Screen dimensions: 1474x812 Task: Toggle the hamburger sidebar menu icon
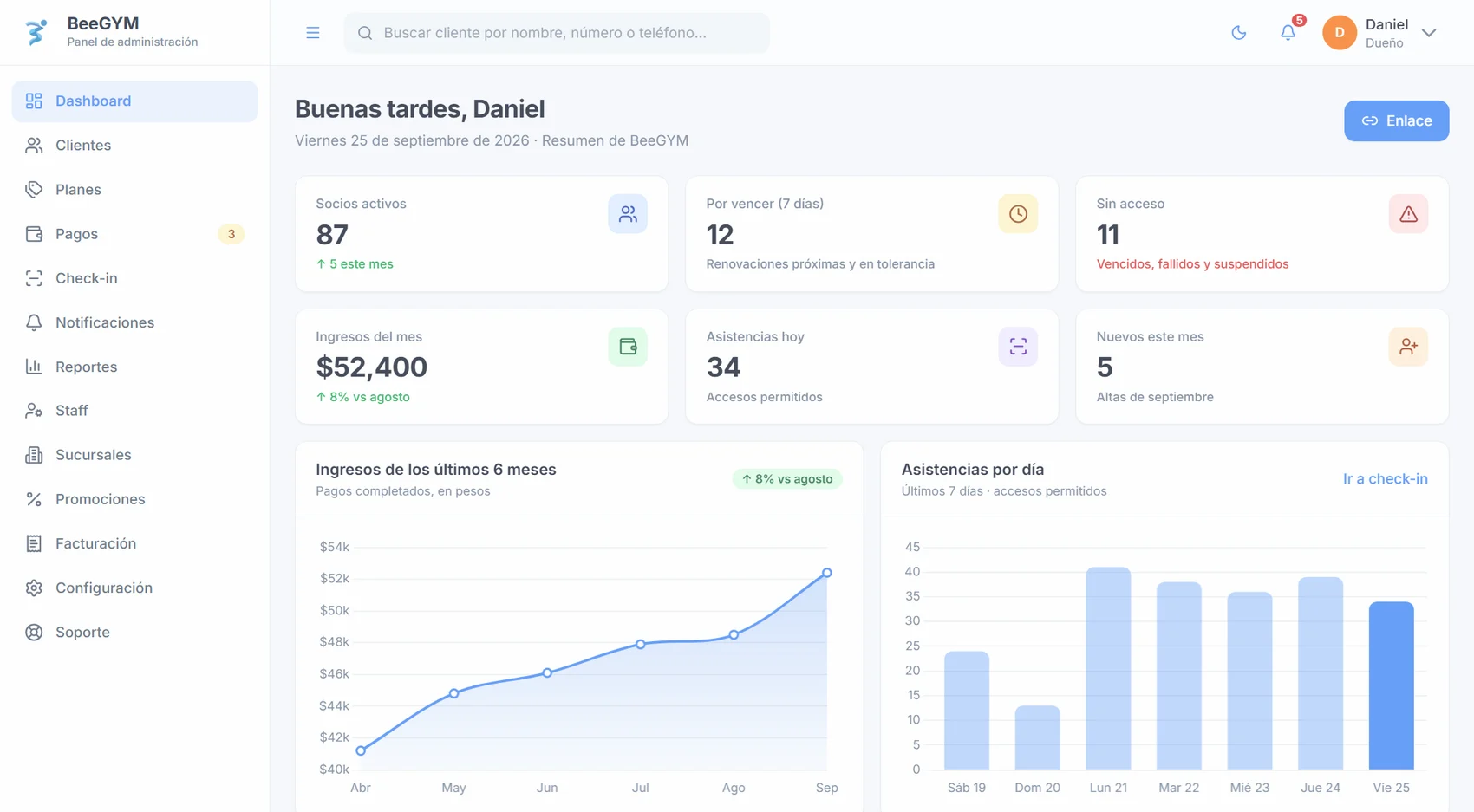coord(313,33)
